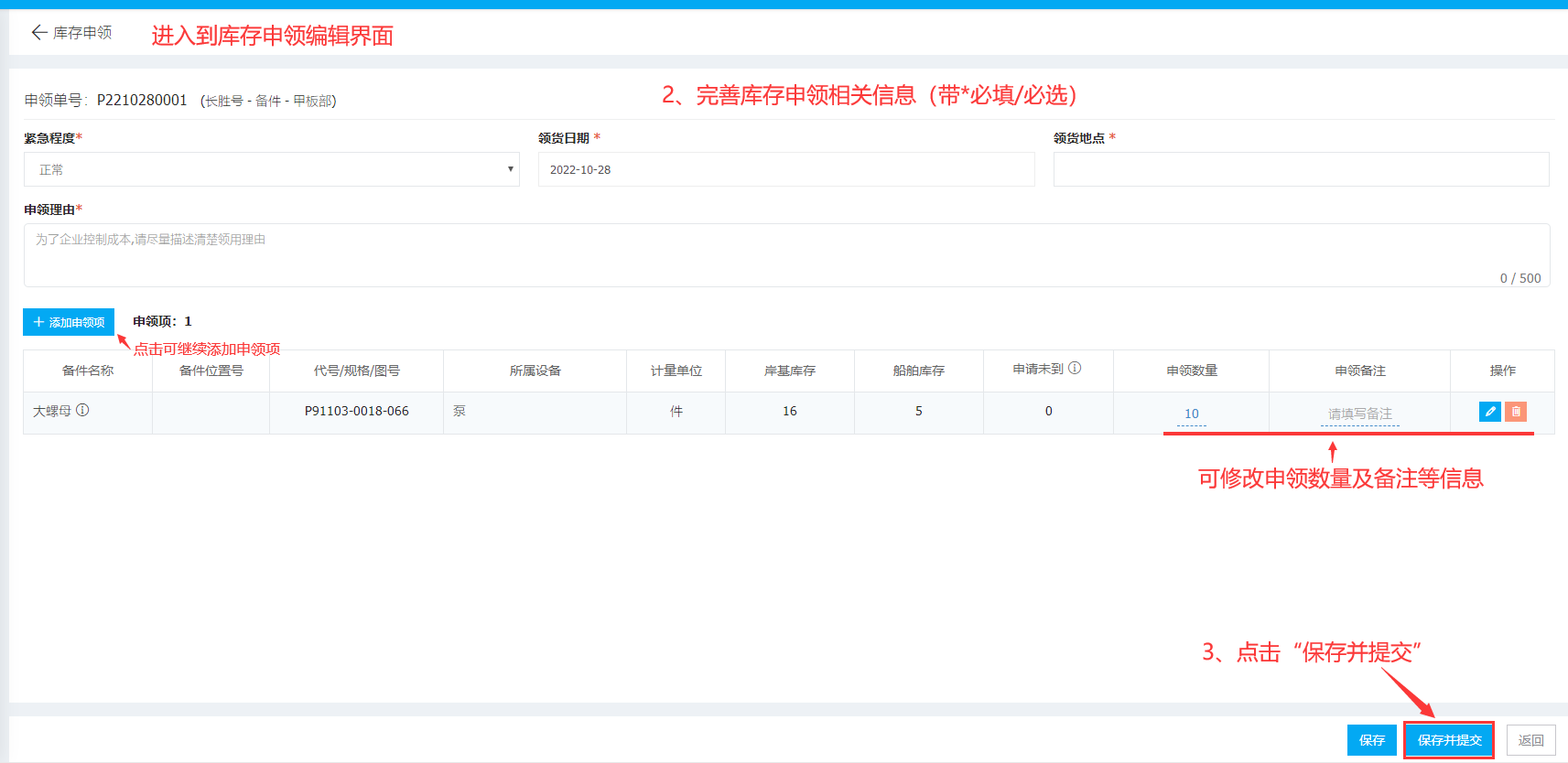Click the 申领数量 value 10
The width and height of the screenshot is (1568, 763).
click(x=1191, y=414)
